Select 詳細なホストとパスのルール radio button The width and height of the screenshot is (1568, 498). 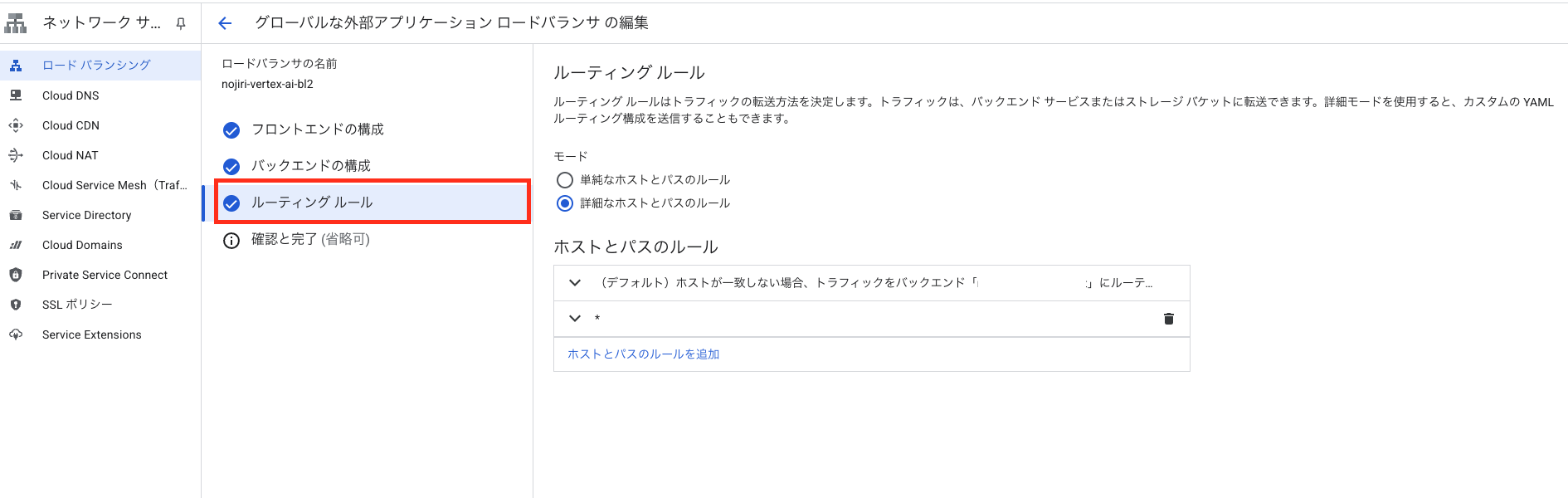[x=565, y=203]
